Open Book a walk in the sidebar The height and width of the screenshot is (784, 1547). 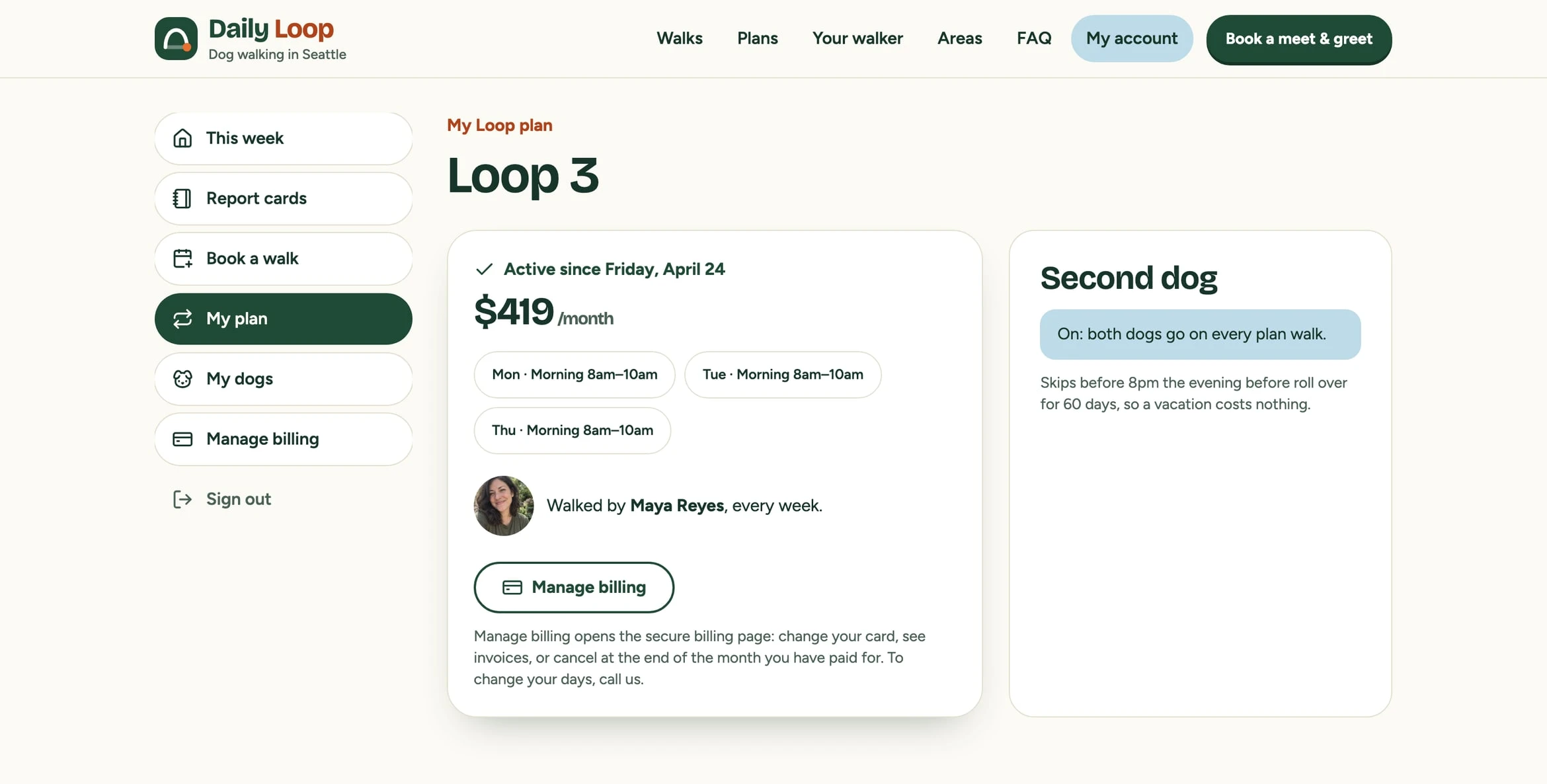coord(284,258)
